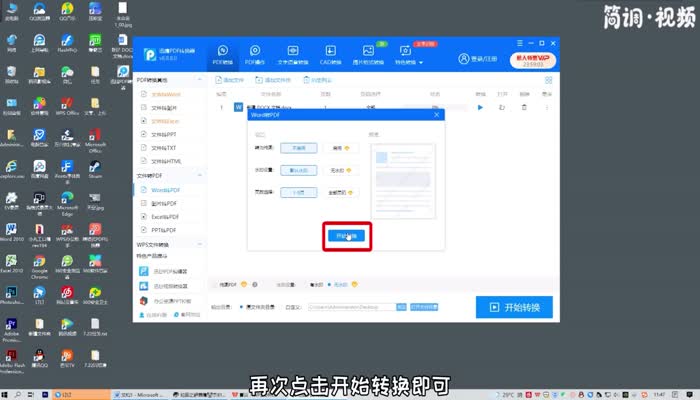Select the 原文件夹目录 output radio button
The width and height of the screenshot is (700, 400).
tap(240, 308)
